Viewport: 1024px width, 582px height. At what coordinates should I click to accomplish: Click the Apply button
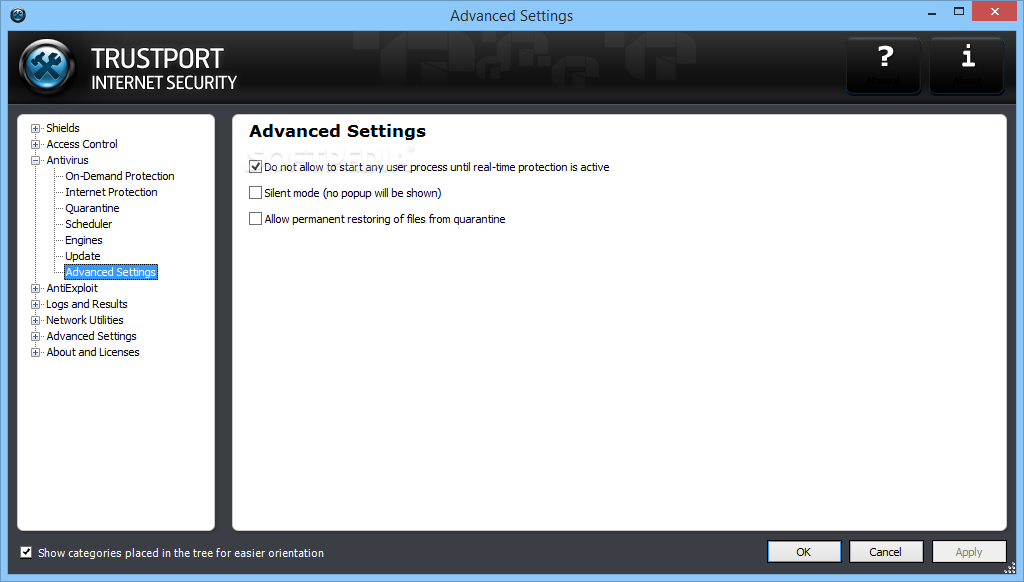click(x=968, y=552)
